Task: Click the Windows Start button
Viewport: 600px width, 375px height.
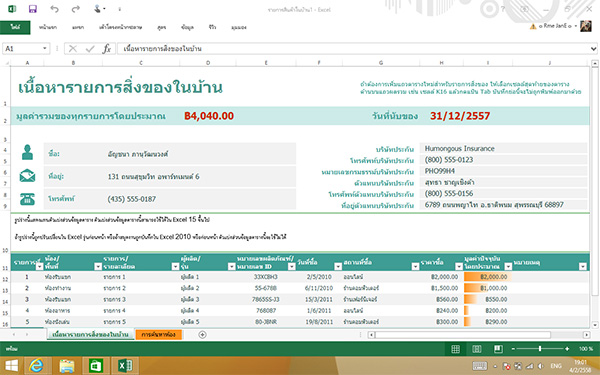Action: (x=11, y=366)
